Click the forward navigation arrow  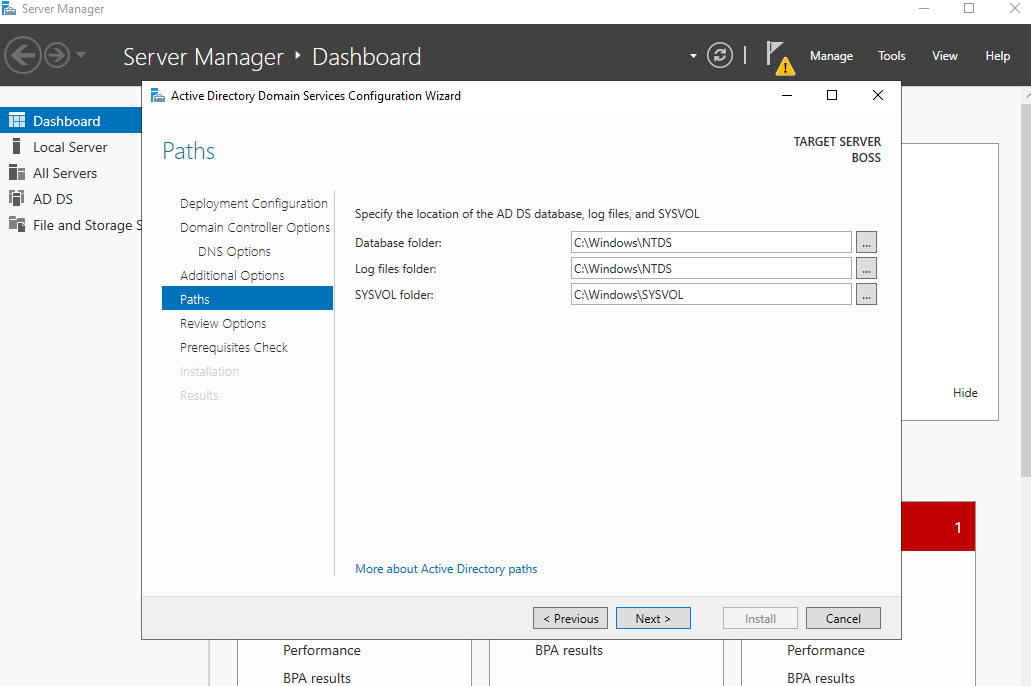pyautogui.click(x=56, y=55)
